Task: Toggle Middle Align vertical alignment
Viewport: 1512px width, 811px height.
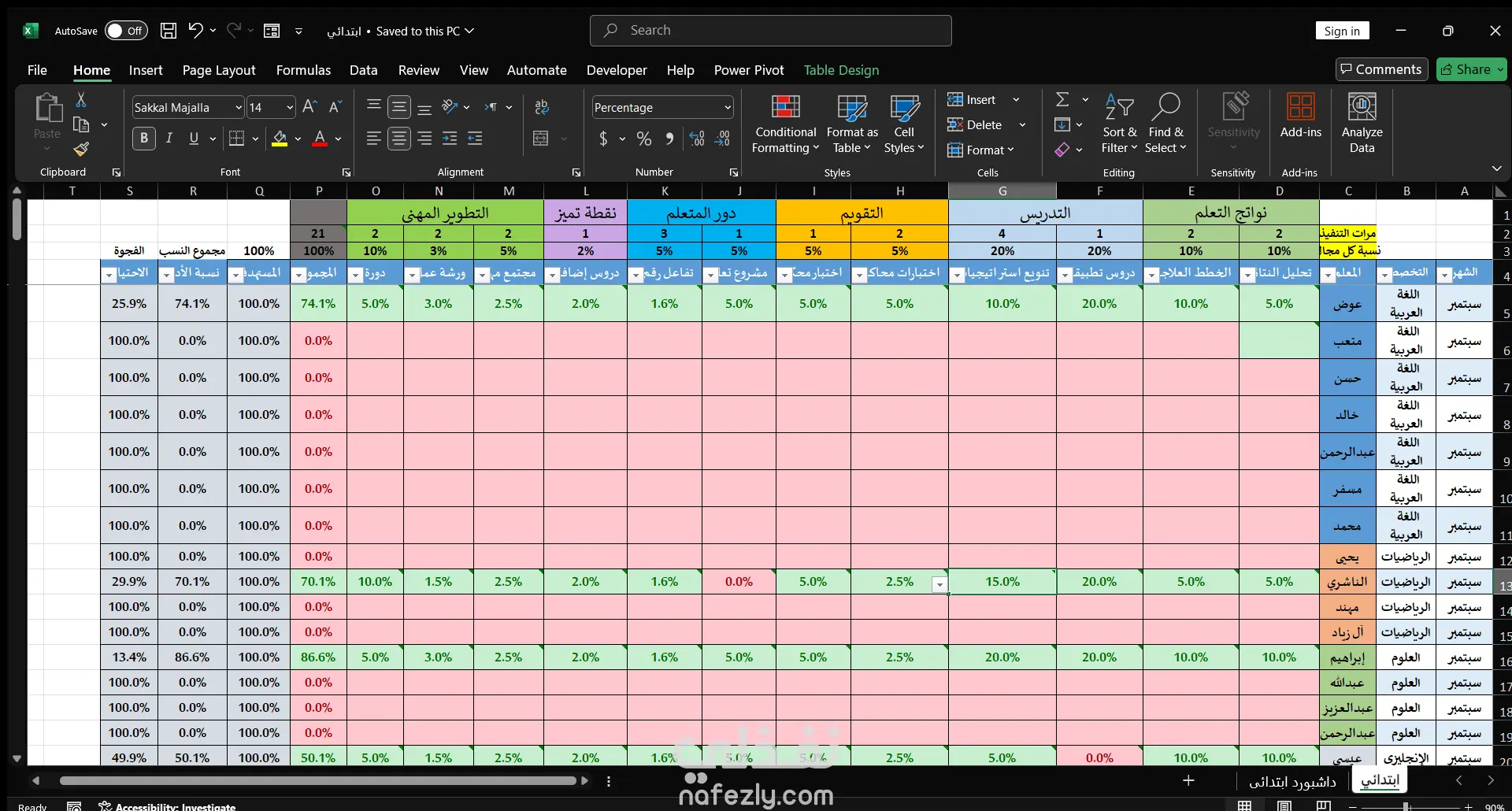Action: (x=399, y=107)
